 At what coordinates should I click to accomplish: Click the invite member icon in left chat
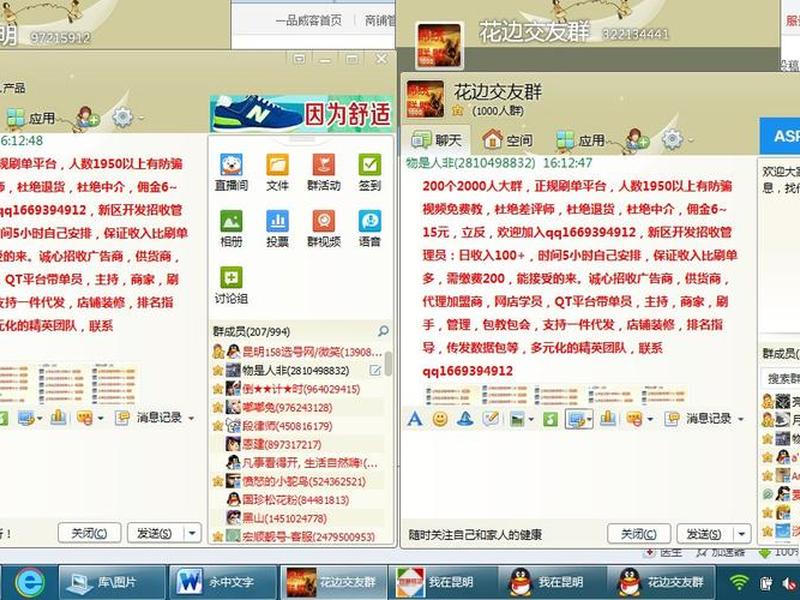[x=88, y=117]
